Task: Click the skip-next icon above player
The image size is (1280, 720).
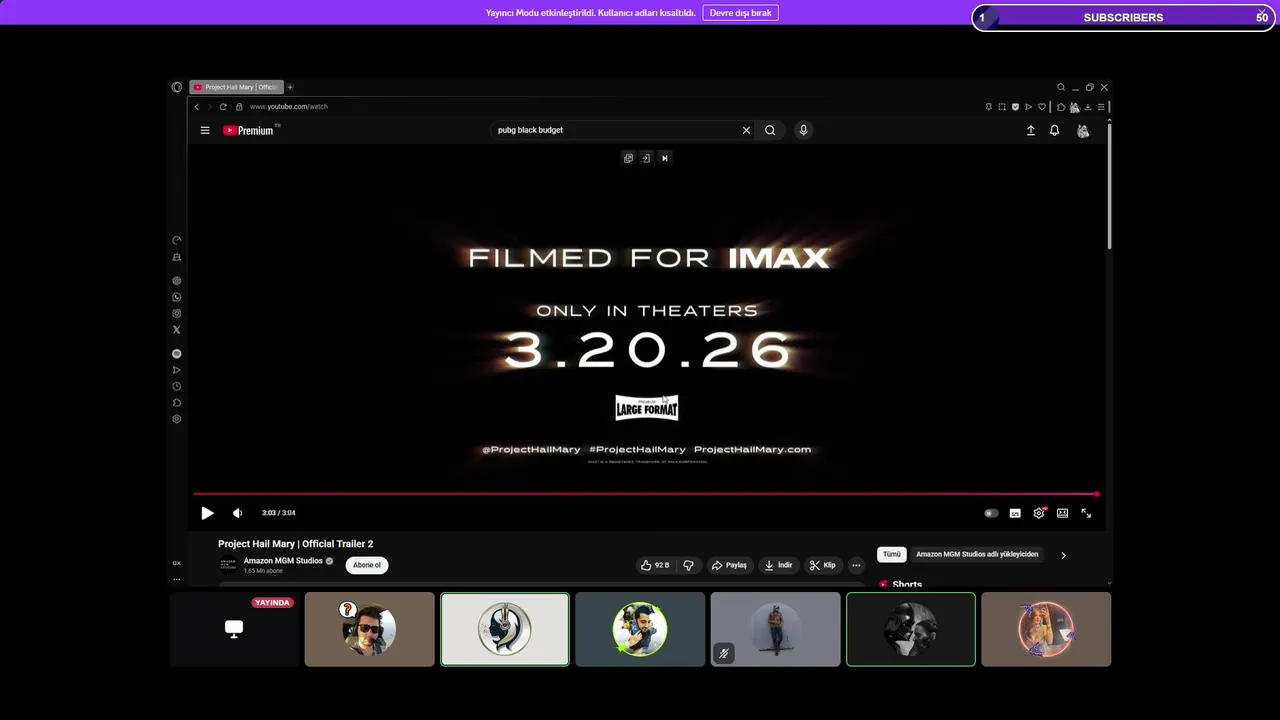Action: [664, 158]
